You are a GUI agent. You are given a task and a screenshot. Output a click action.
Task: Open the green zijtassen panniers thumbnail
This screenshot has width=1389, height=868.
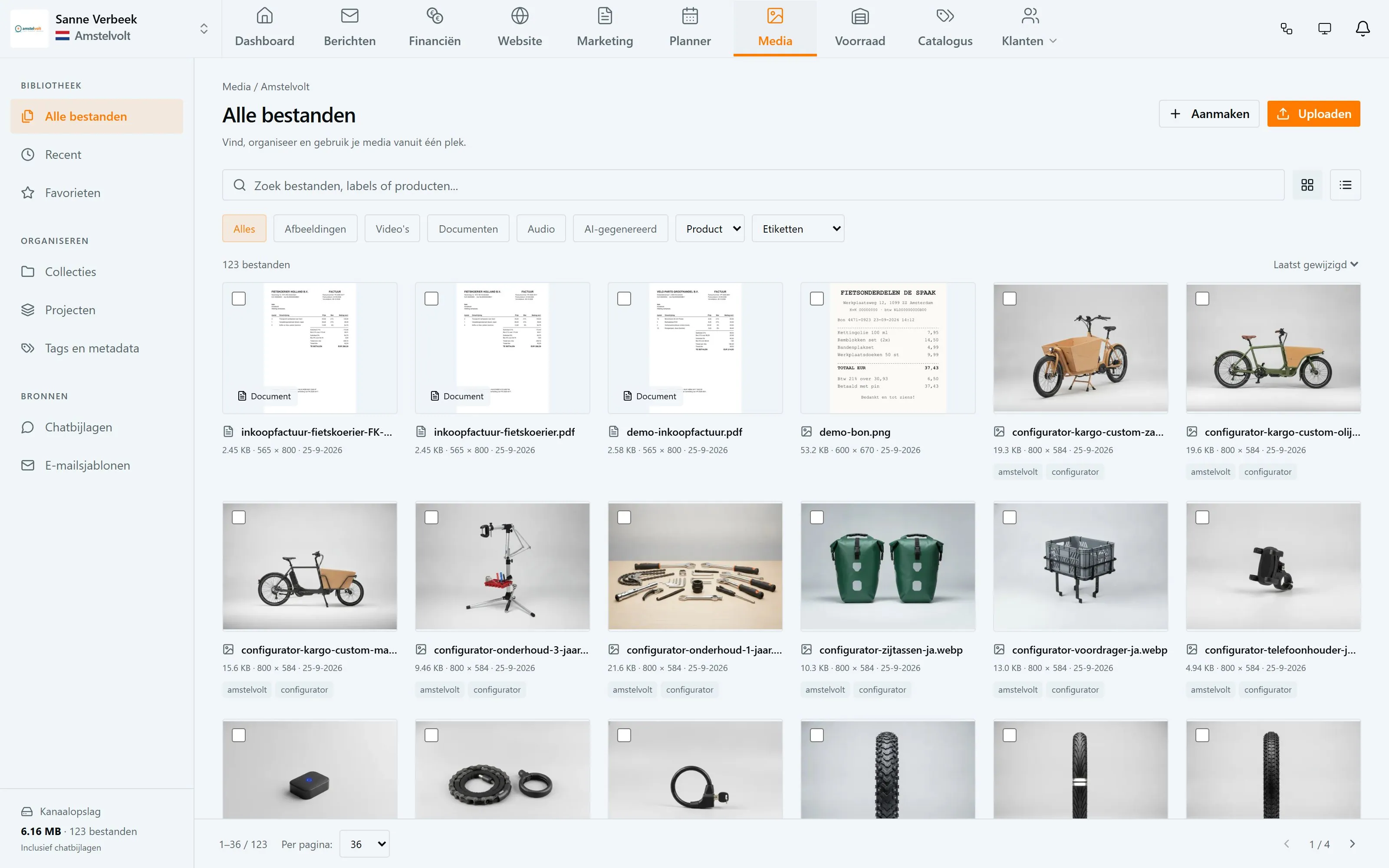click(x=887, y=566)
